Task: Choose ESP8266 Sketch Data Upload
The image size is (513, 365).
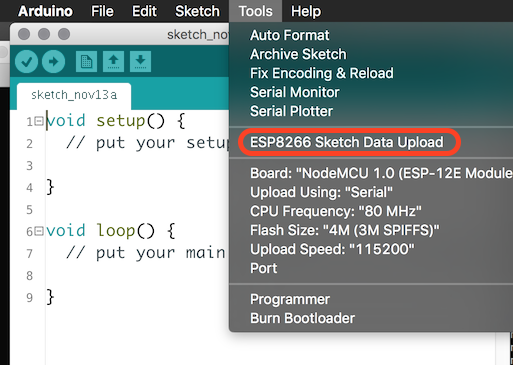Action: [x=347, y=142]
